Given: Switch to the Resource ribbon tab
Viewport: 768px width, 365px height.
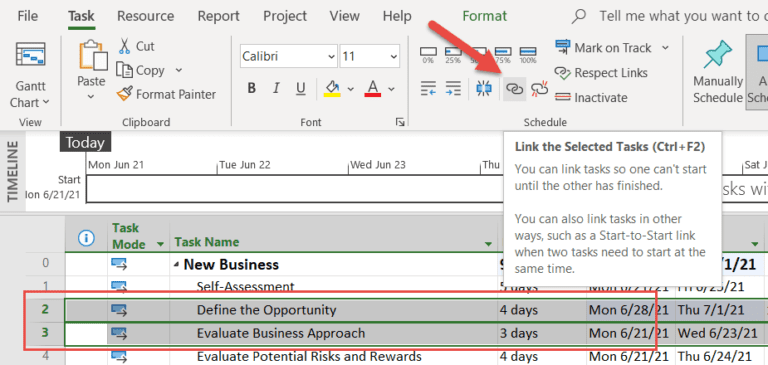Looking at the screenshot, I should pos(145,16).
